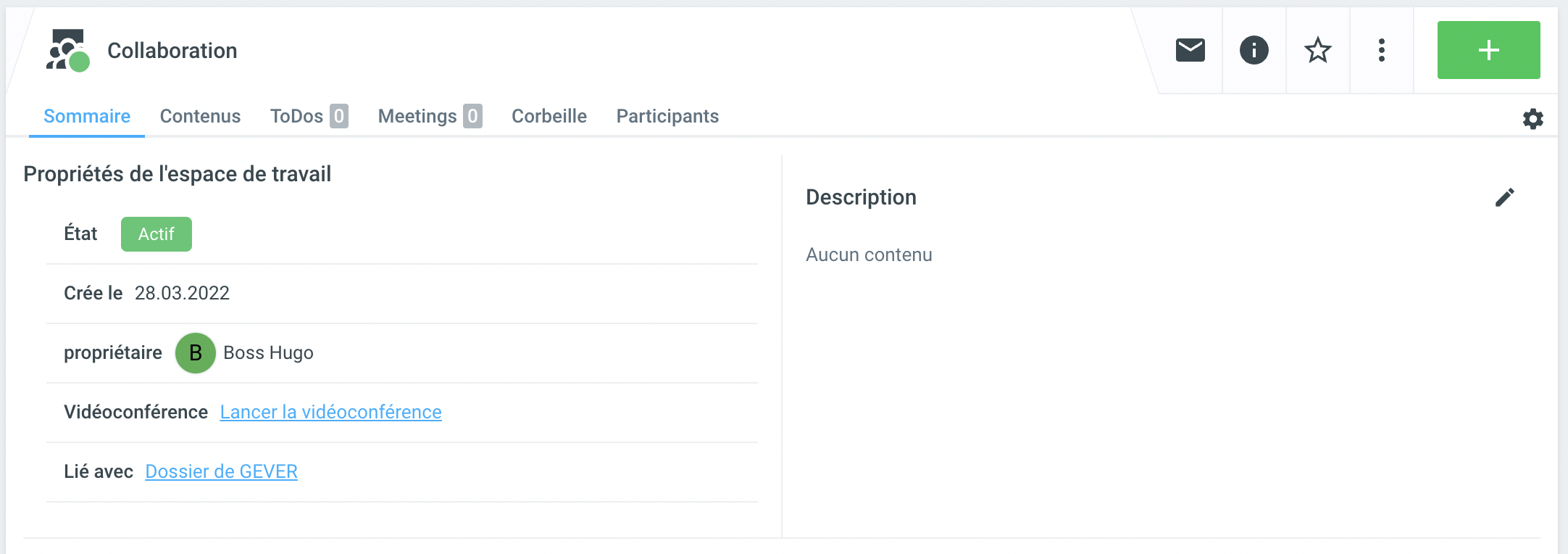Switch to the Sommaire tab

pos(87,116)
